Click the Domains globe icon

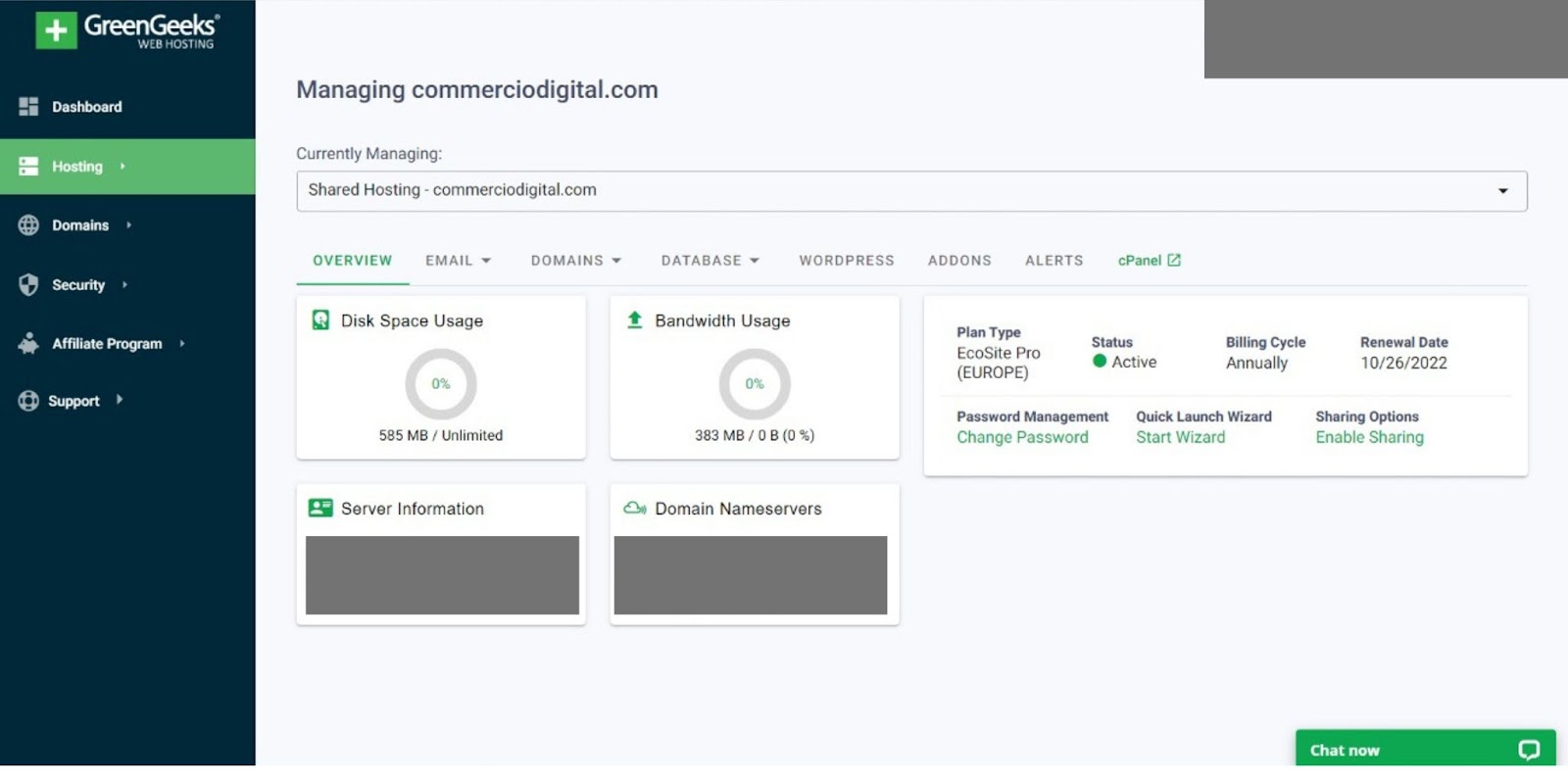[28, 225]
